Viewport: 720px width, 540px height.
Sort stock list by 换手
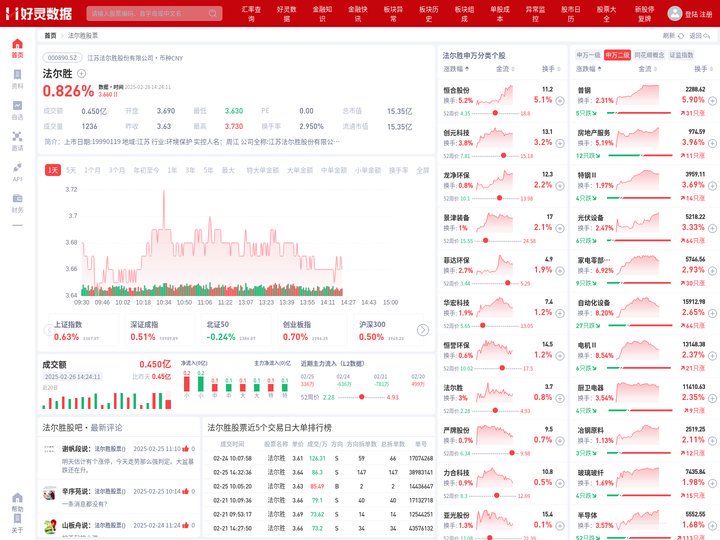551,69
